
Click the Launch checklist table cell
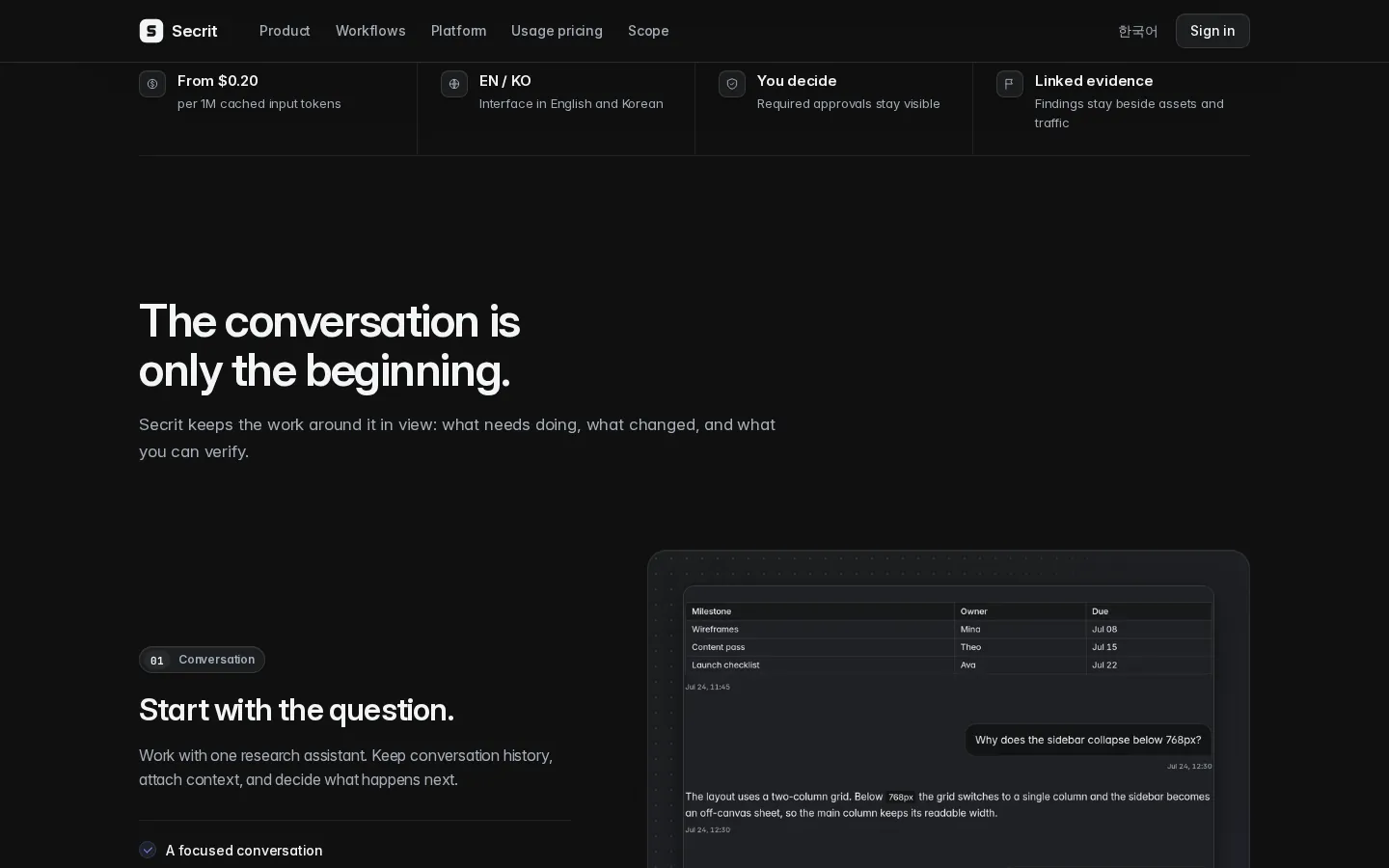point(819,665)
